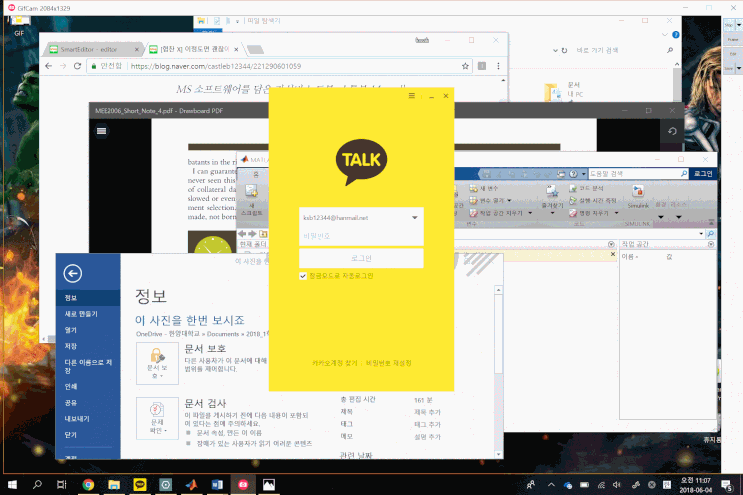743x495 pixels.
Task: Expand the File Explorer ribbon chevron
Action: [x=665, y=35]
